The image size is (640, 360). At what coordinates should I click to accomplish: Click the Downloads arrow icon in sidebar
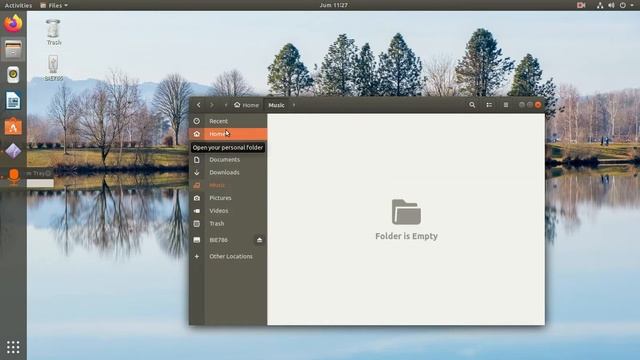tap(197, 173)
